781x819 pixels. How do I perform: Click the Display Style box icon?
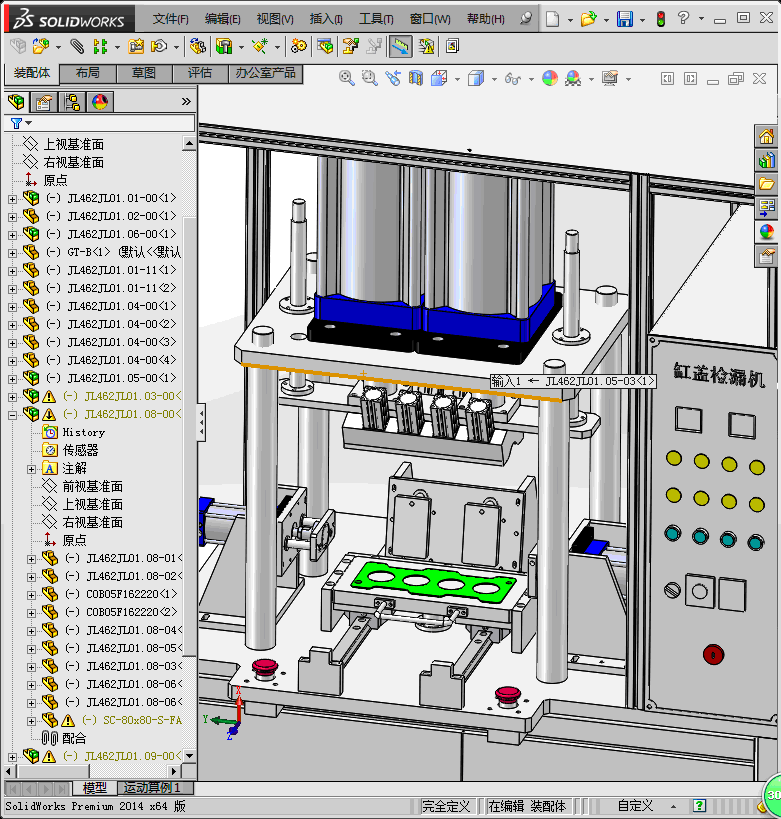476,79
